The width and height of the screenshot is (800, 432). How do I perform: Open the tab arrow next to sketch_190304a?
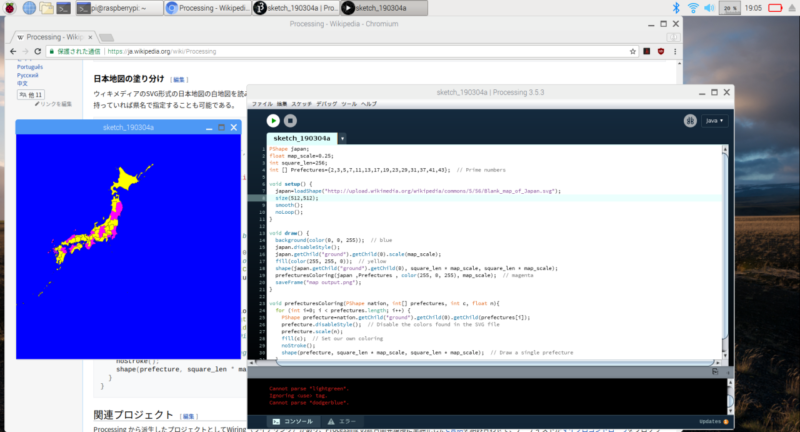point(342,138)
